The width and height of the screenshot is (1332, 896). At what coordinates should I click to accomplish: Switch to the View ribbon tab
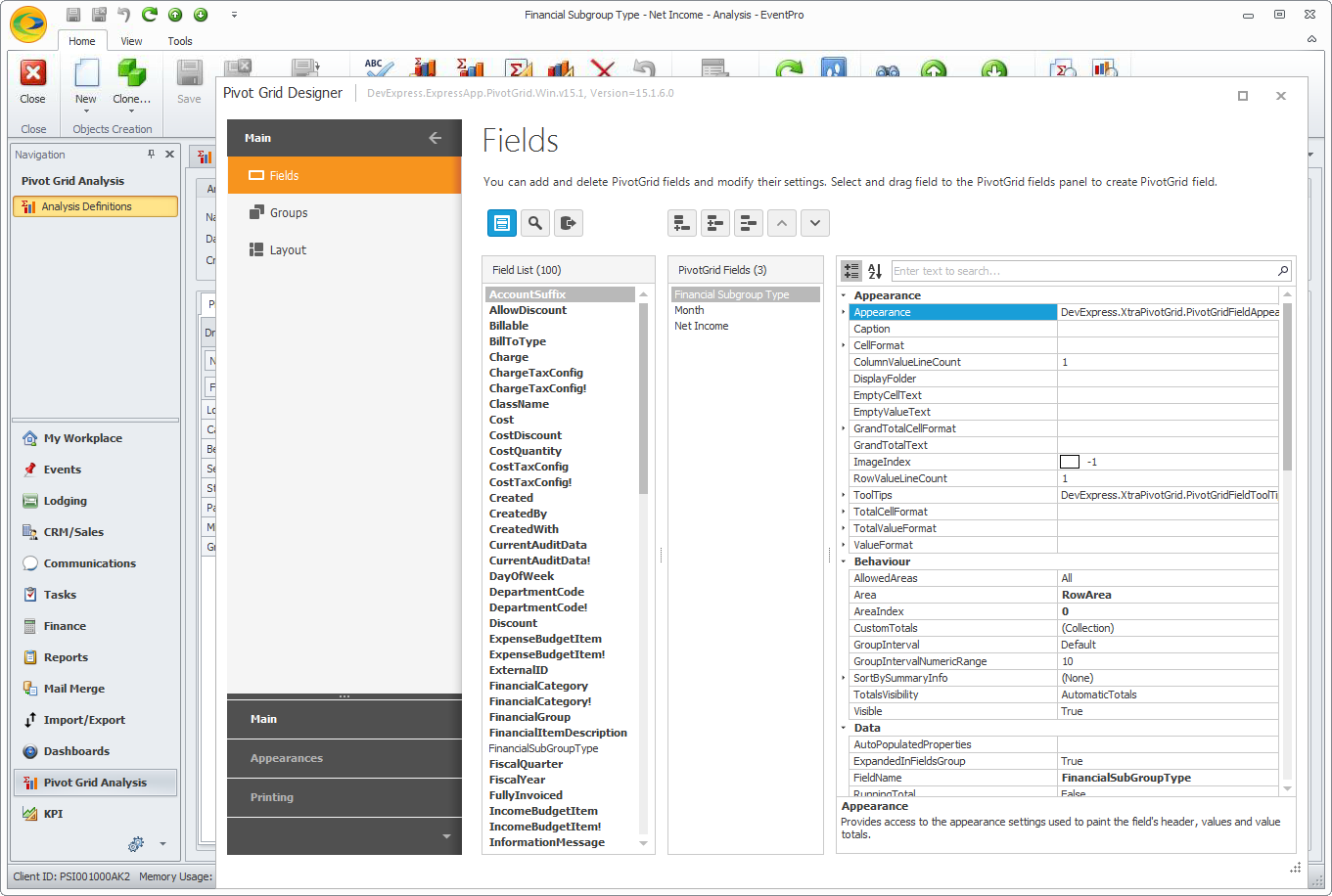coord(131,41)
